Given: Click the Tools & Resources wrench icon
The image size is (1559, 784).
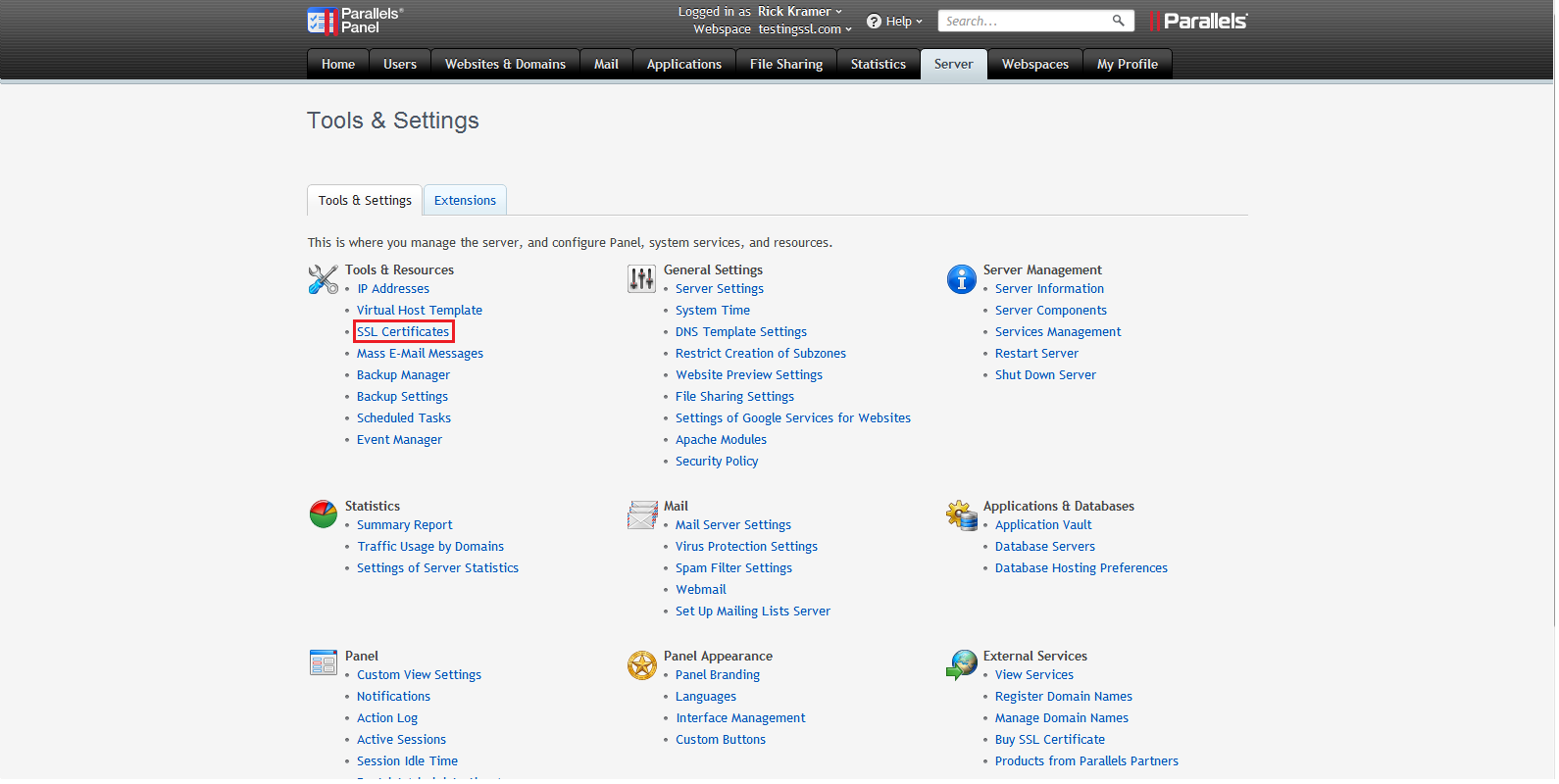Looking at the screenshot, I should tap(323, 279).
